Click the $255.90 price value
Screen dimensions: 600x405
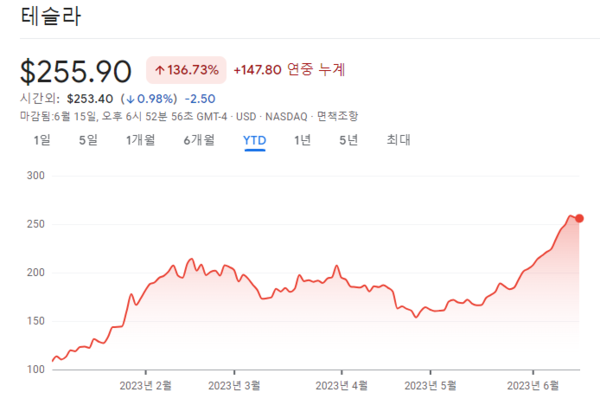pos(76,72)
